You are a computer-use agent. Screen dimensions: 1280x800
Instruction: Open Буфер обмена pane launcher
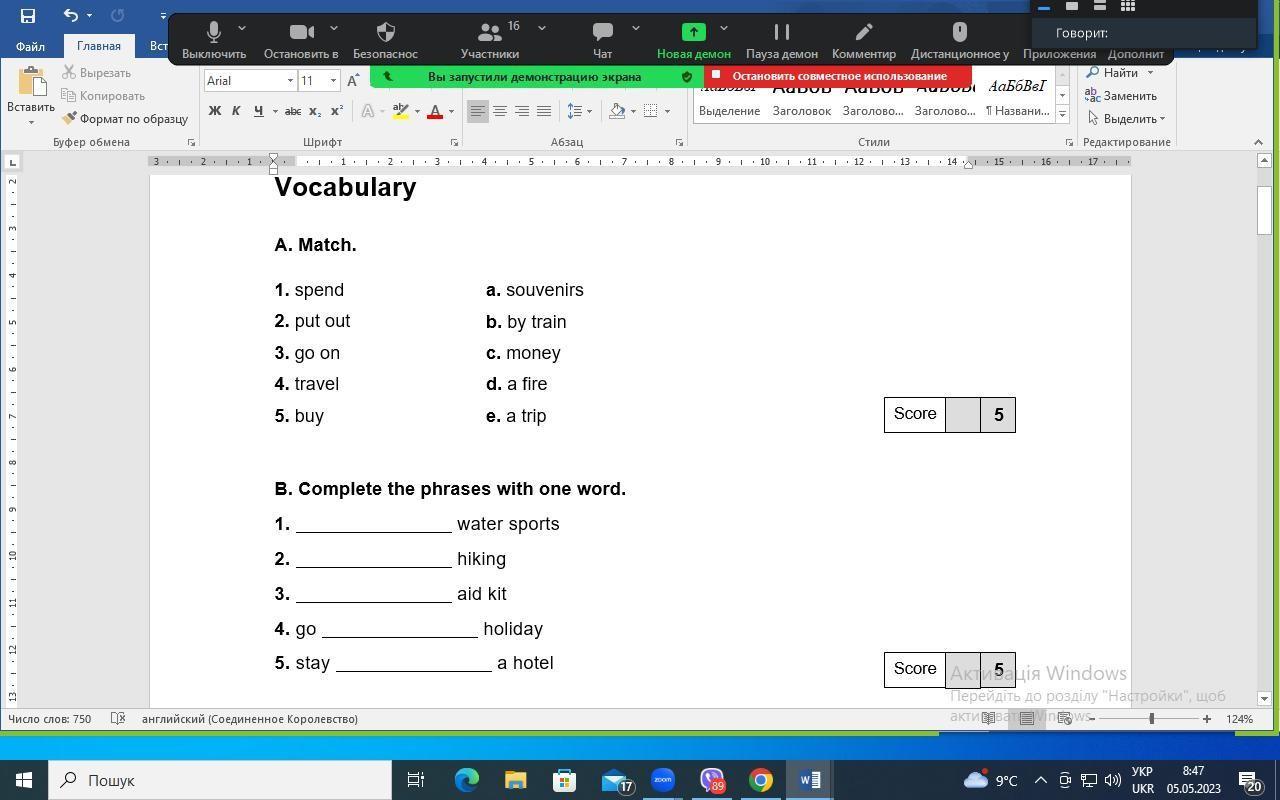(x=191, y=143)
